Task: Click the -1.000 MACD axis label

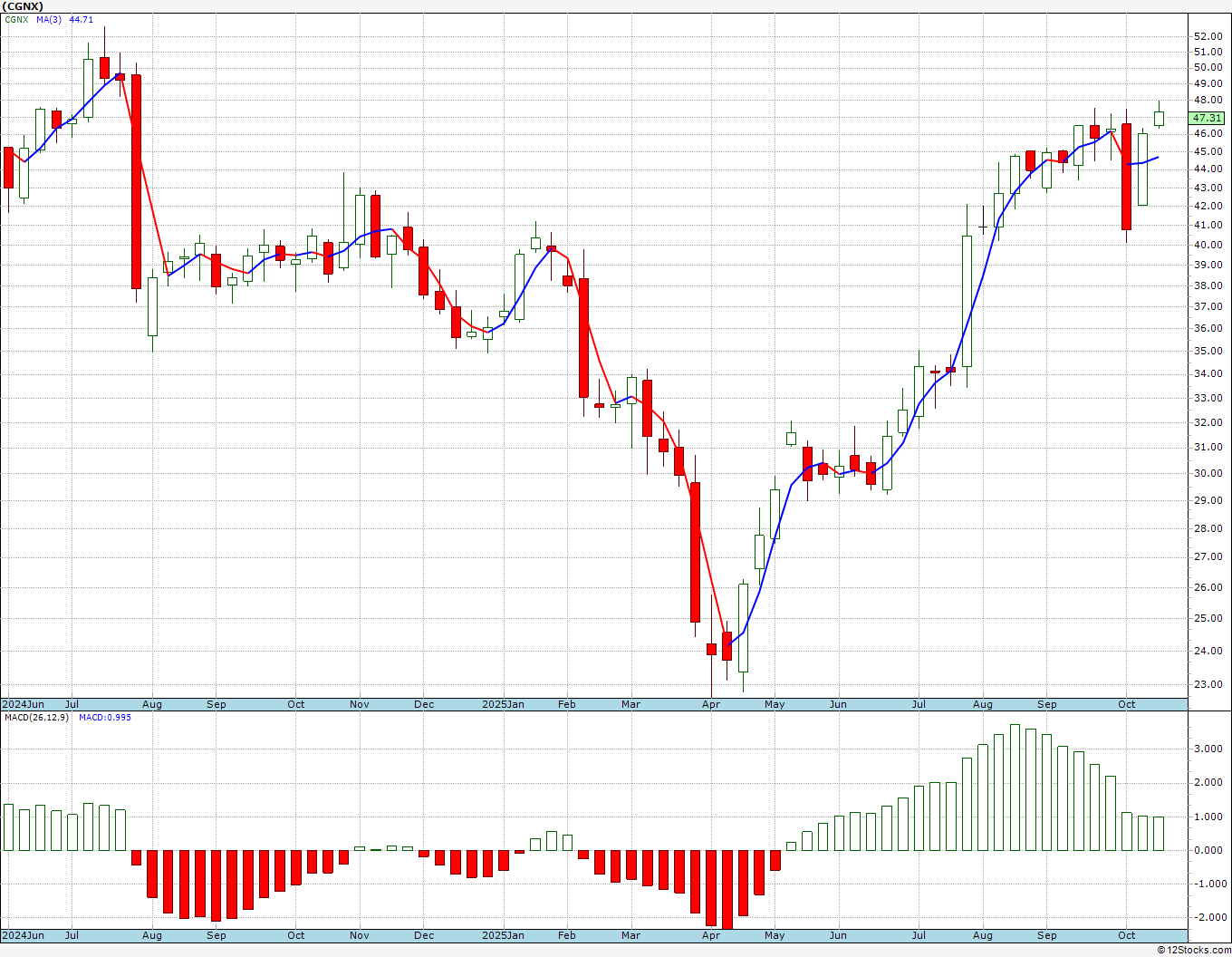Action: (x=1208, y=884)
